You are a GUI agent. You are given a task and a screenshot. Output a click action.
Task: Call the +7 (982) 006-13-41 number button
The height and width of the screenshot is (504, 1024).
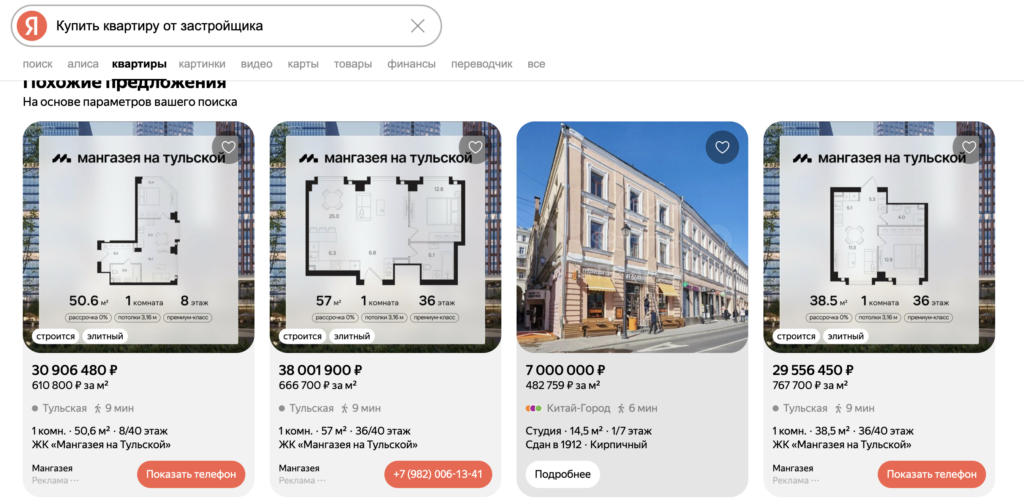(438, 474)
